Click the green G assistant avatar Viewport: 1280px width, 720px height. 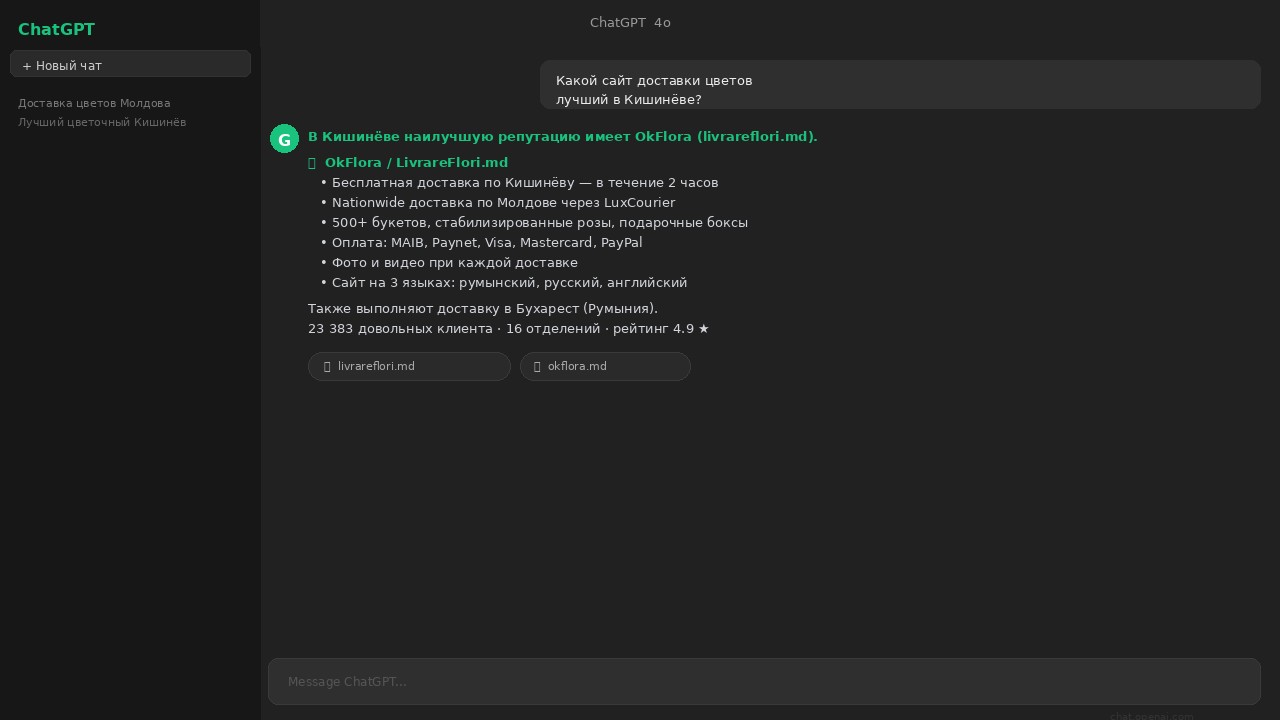[284, 139]
